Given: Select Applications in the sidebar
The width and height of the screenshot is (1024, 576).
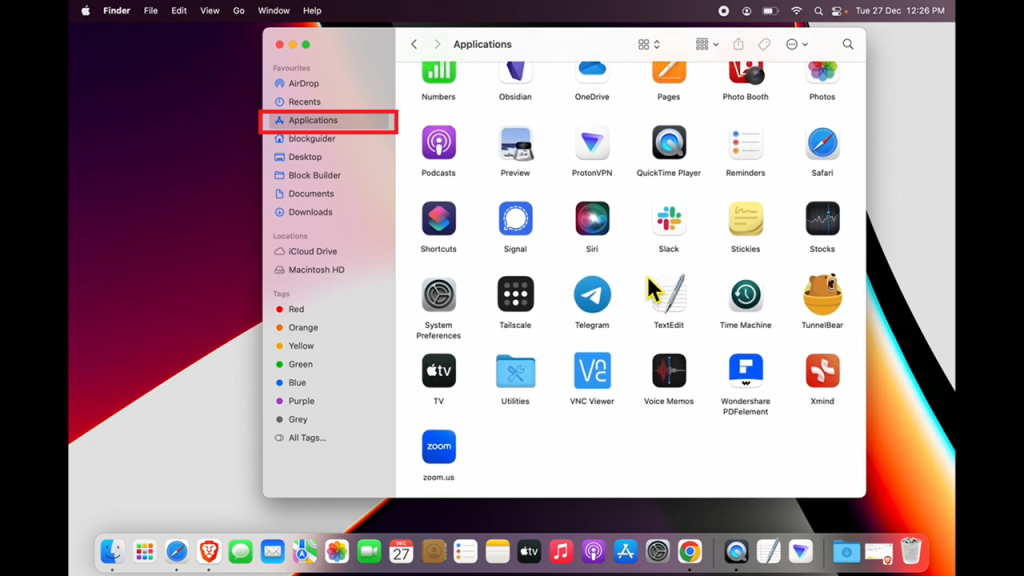Looking at the screenshot, I should click(329, 120).
